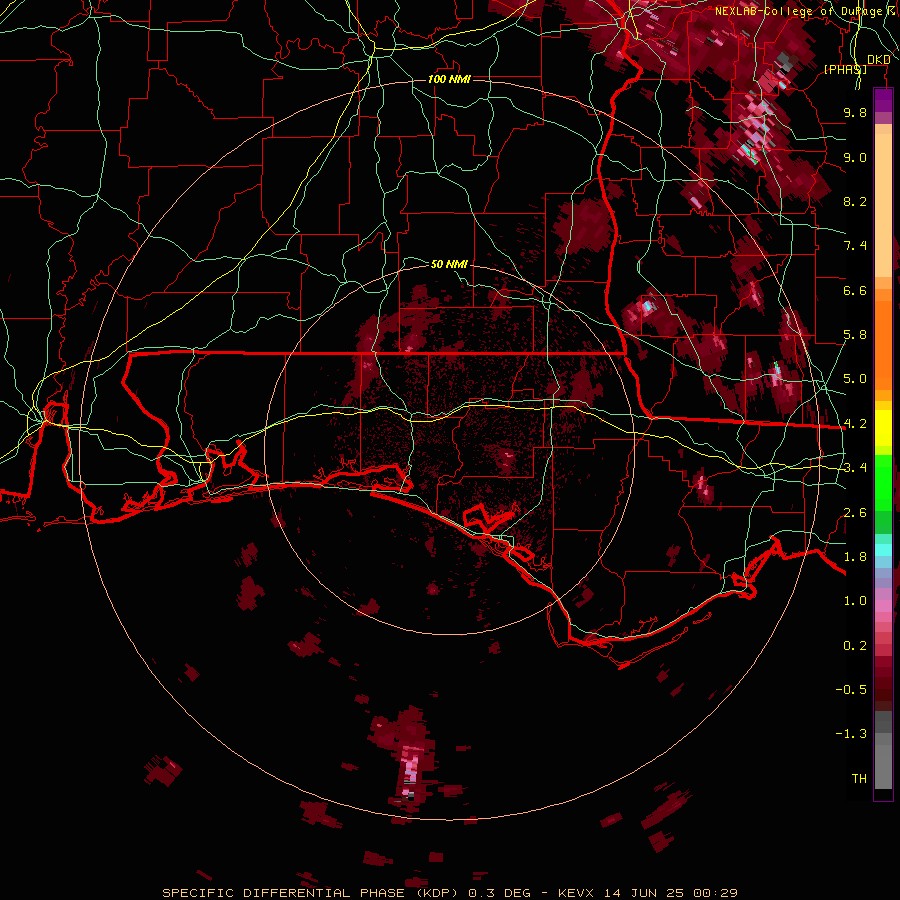900x900 pixels.
Task: Click the 0.2 scale value
Action: pos(855,646)
